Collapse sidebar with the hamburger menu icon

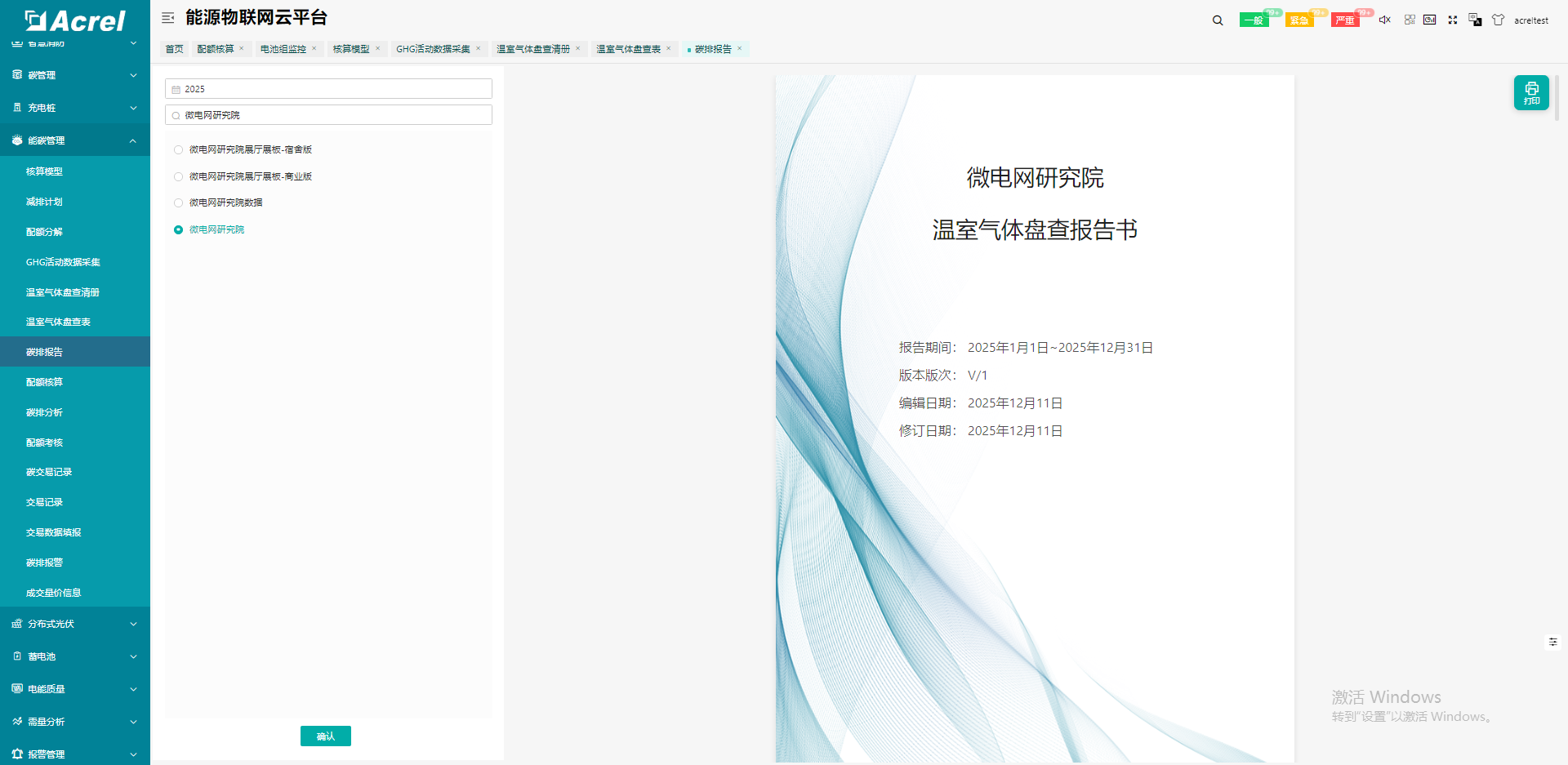point(168,18)
